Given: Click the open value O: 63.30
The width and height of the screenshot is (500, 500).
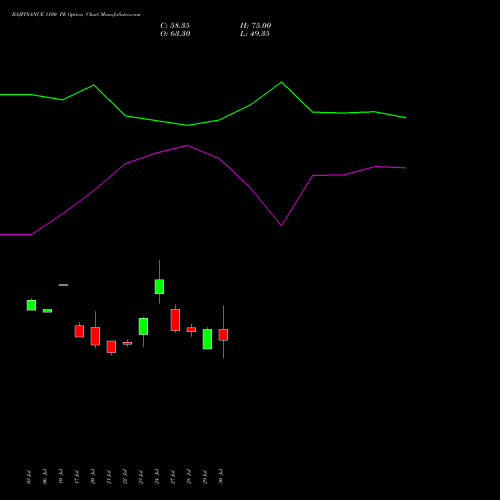Looking at the screenshot, I should coord(175,34).
